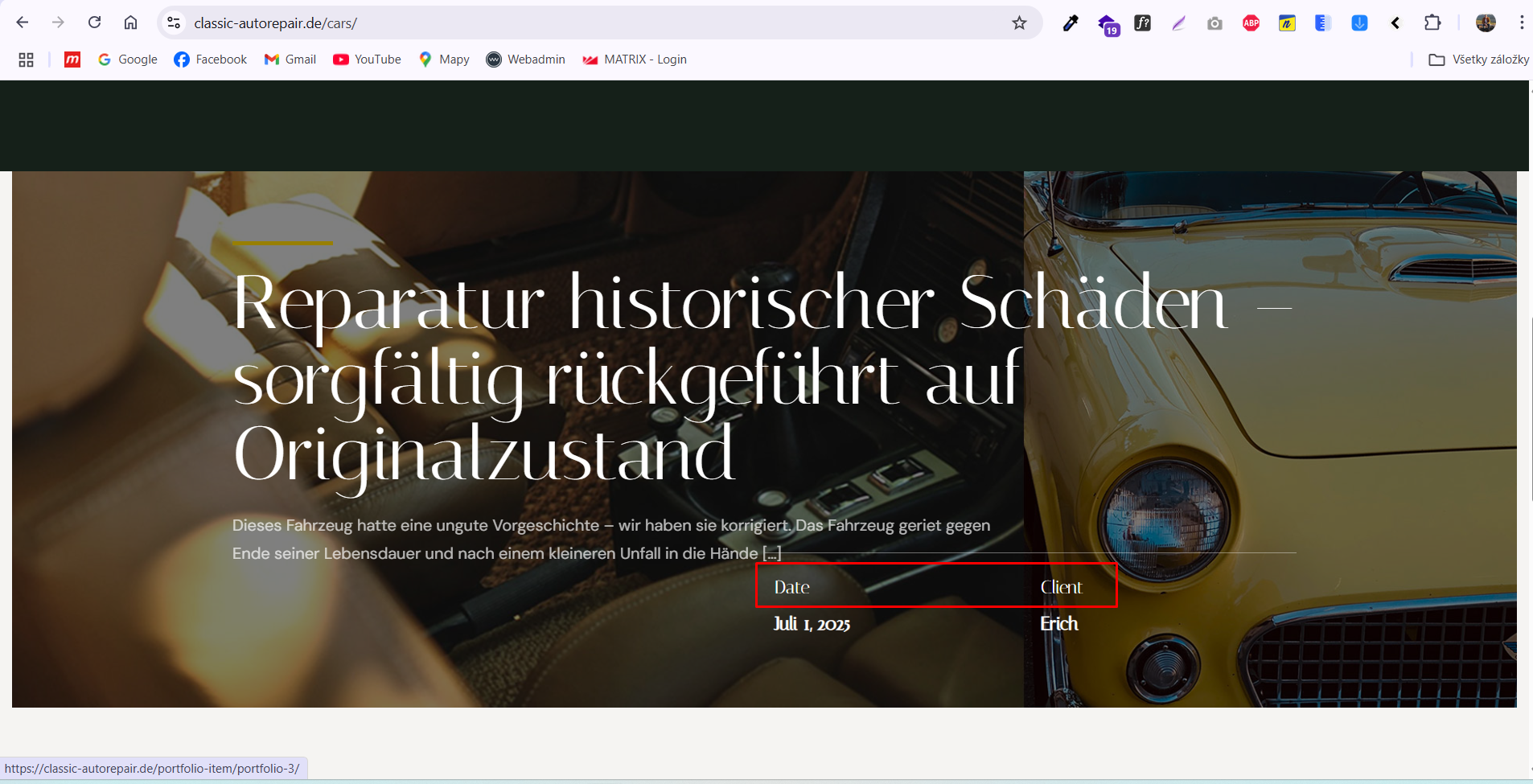Viewport: 1533px width, 784px height.
Task: Open the Gmail bookmark
Action: tap(290, 60)
